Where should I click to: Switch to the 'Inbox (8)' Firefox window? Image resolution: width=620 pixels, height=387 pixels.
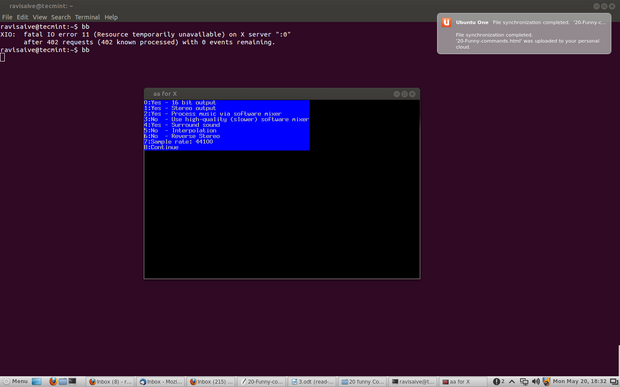tap(110, 381)
